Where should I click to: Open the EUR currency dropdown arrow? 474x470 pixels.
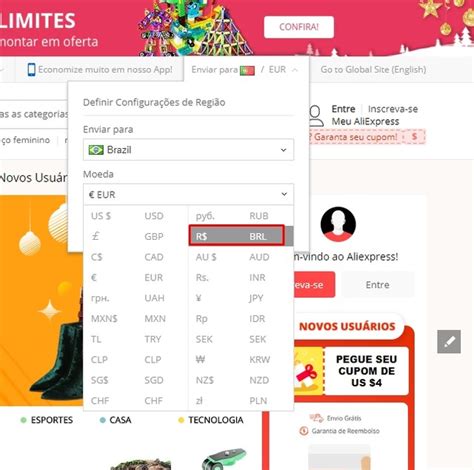[x=284, y=194]
